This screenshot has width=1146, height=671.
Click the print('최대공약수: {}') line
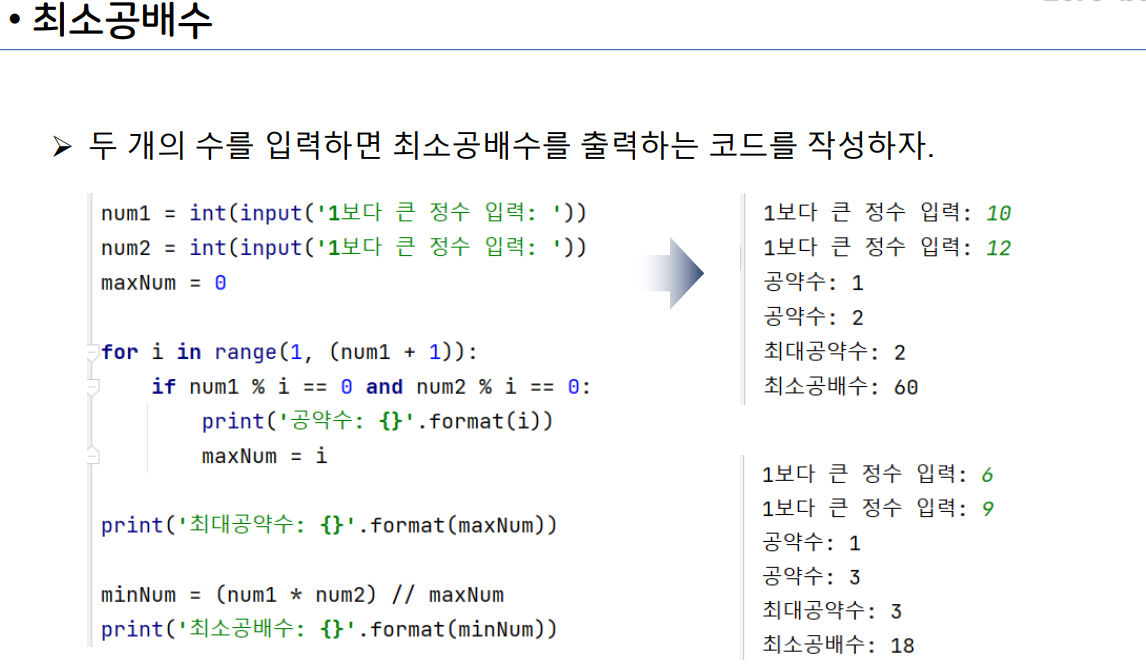[329, 525]
